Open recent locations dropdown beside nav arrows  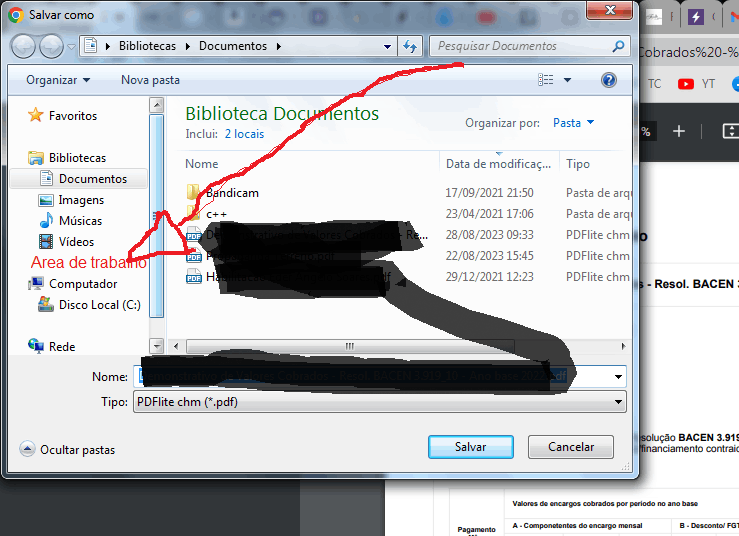tap(71, 47)
